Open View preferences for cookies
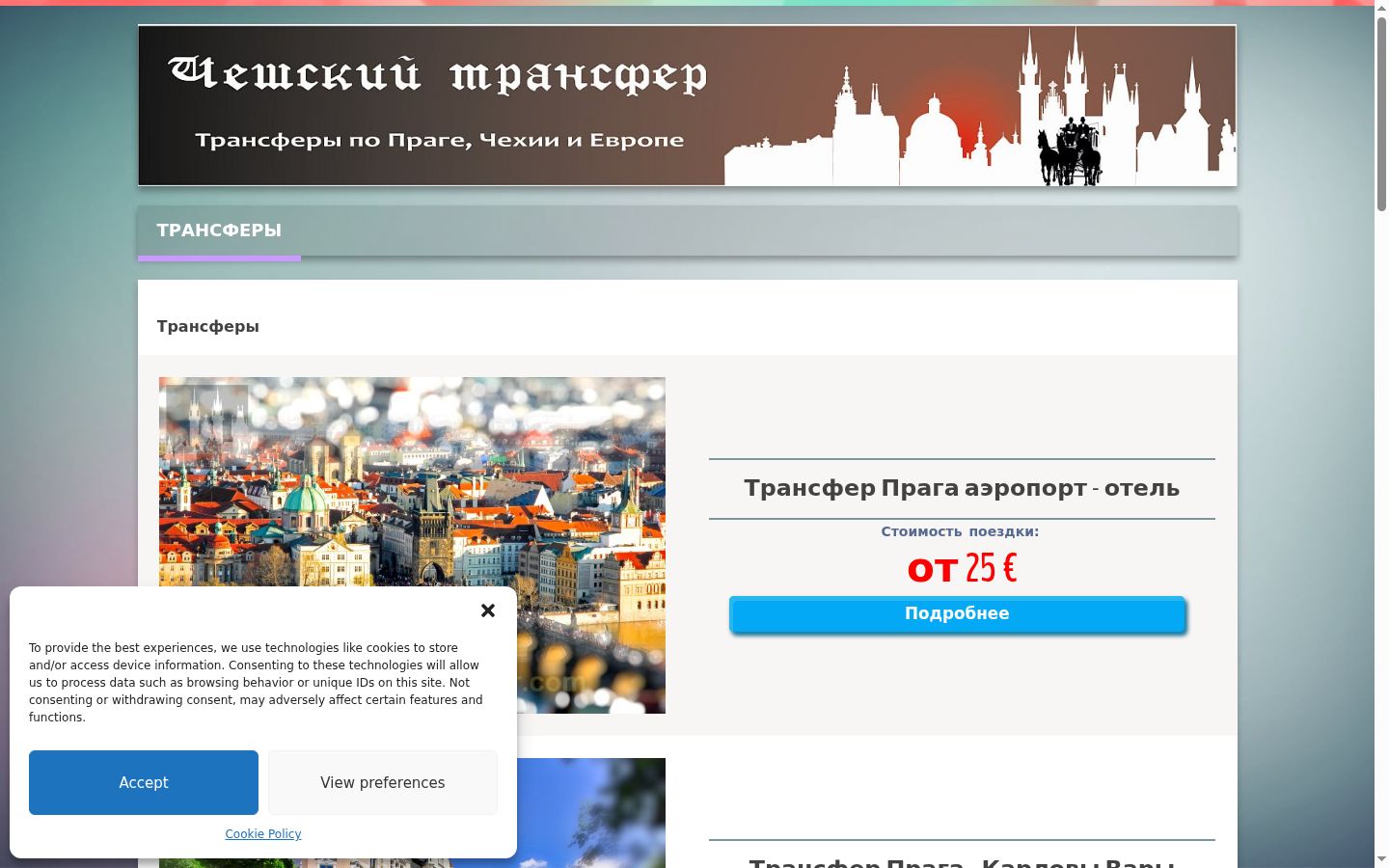Image resolution: width=1389 pixels, height=868 pixels. click(383, 782)
